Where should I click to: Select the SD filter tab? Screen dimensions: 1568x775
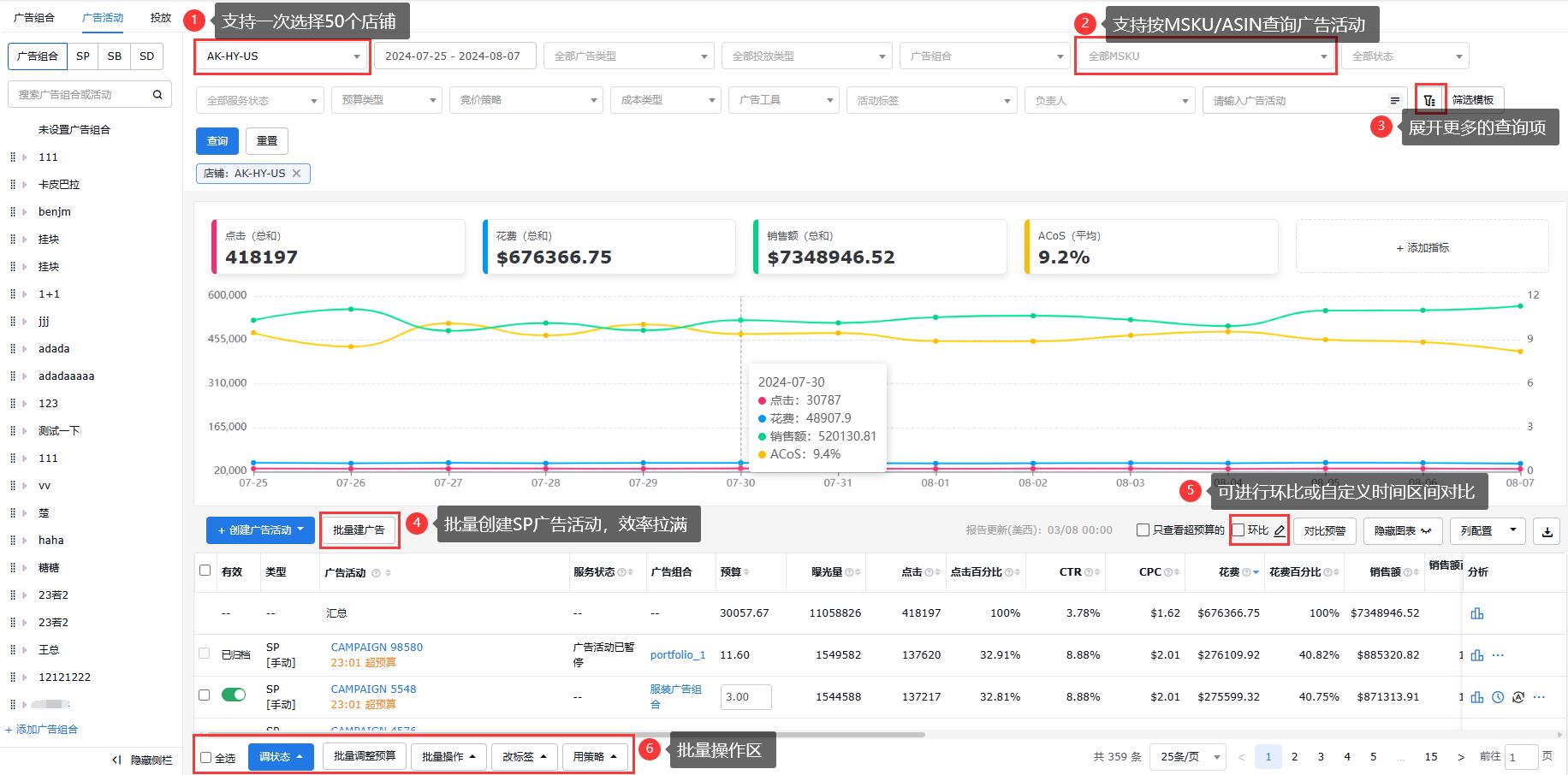coord(147,56)
